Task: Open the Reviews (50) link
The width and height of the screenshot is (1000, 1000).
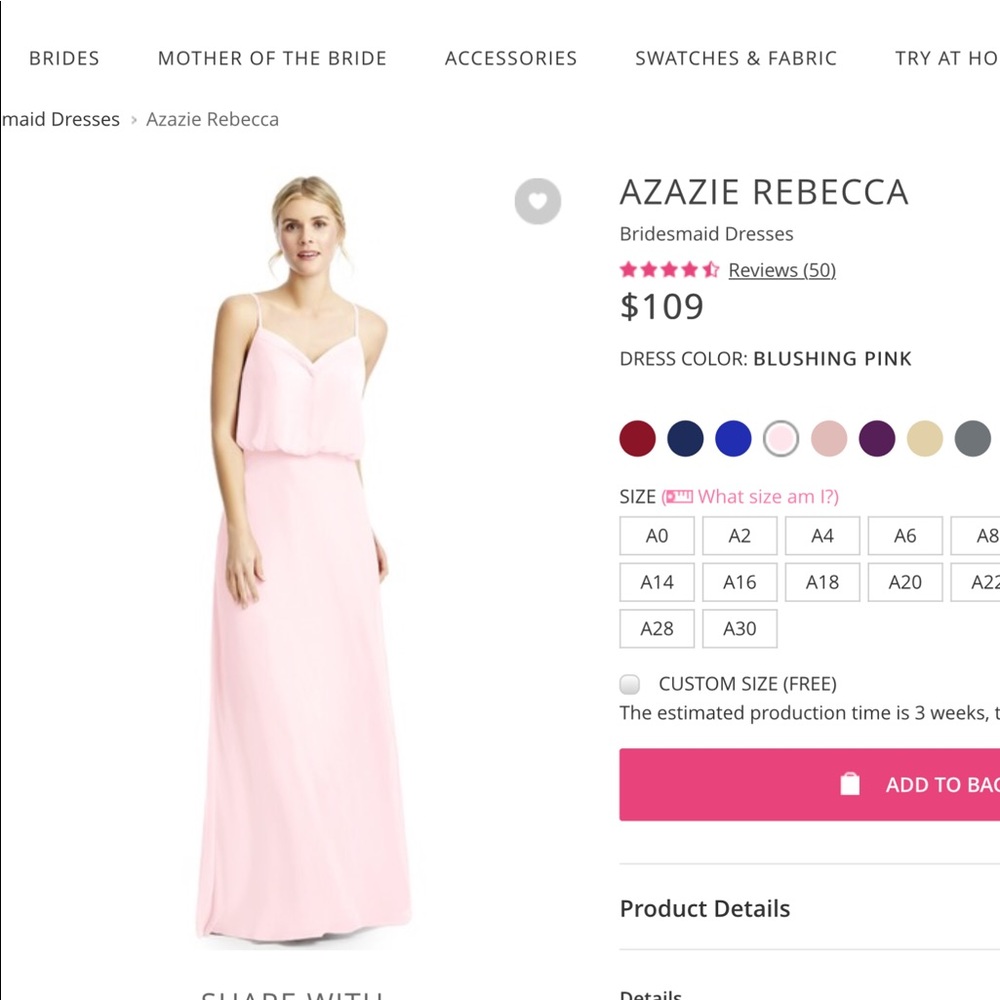Action: tap(782, 269)
